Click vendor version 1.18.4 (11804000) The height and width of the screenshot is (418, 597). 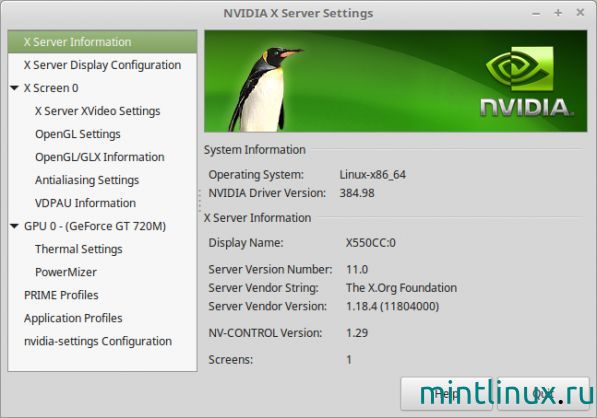coord(392,306)
